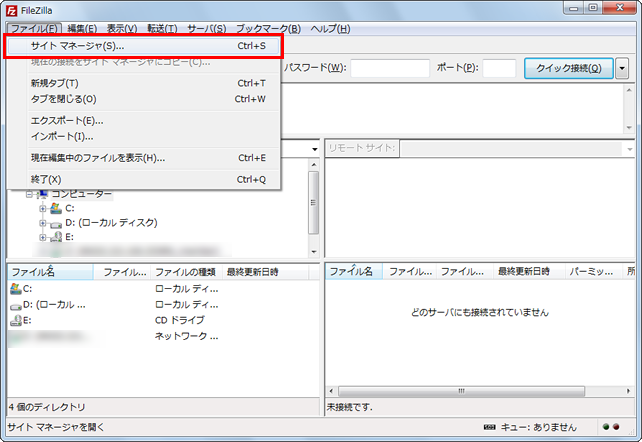Select E: CD drive icon in file list
This screenshot has height=442, width=642.
click(x=16, y=320)
